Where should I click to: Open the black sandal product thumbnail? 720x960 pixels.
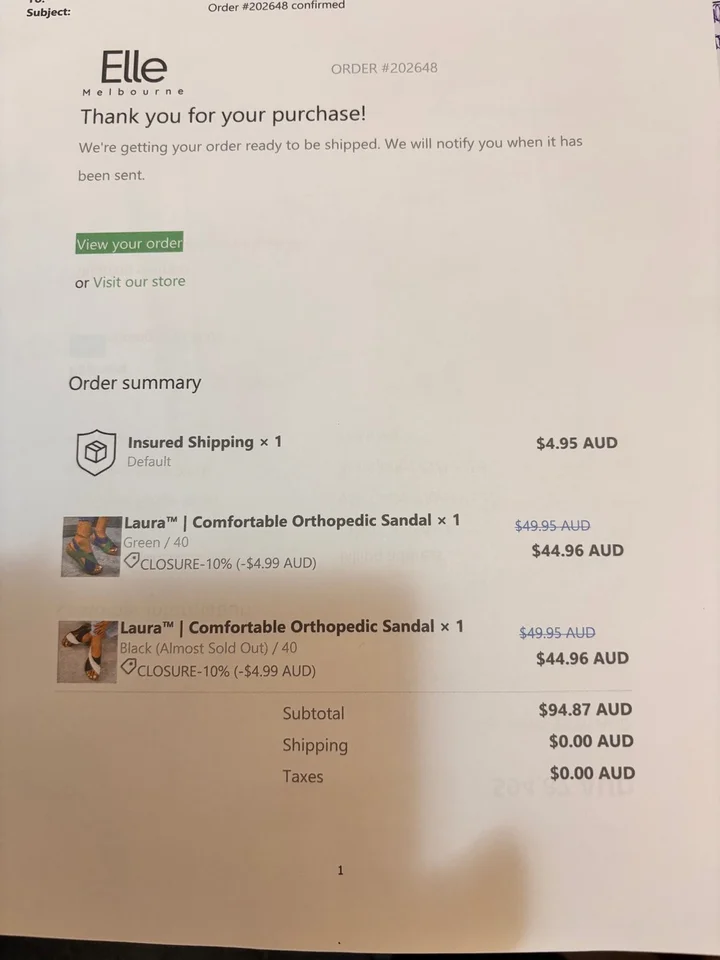(x=87, y=651)
